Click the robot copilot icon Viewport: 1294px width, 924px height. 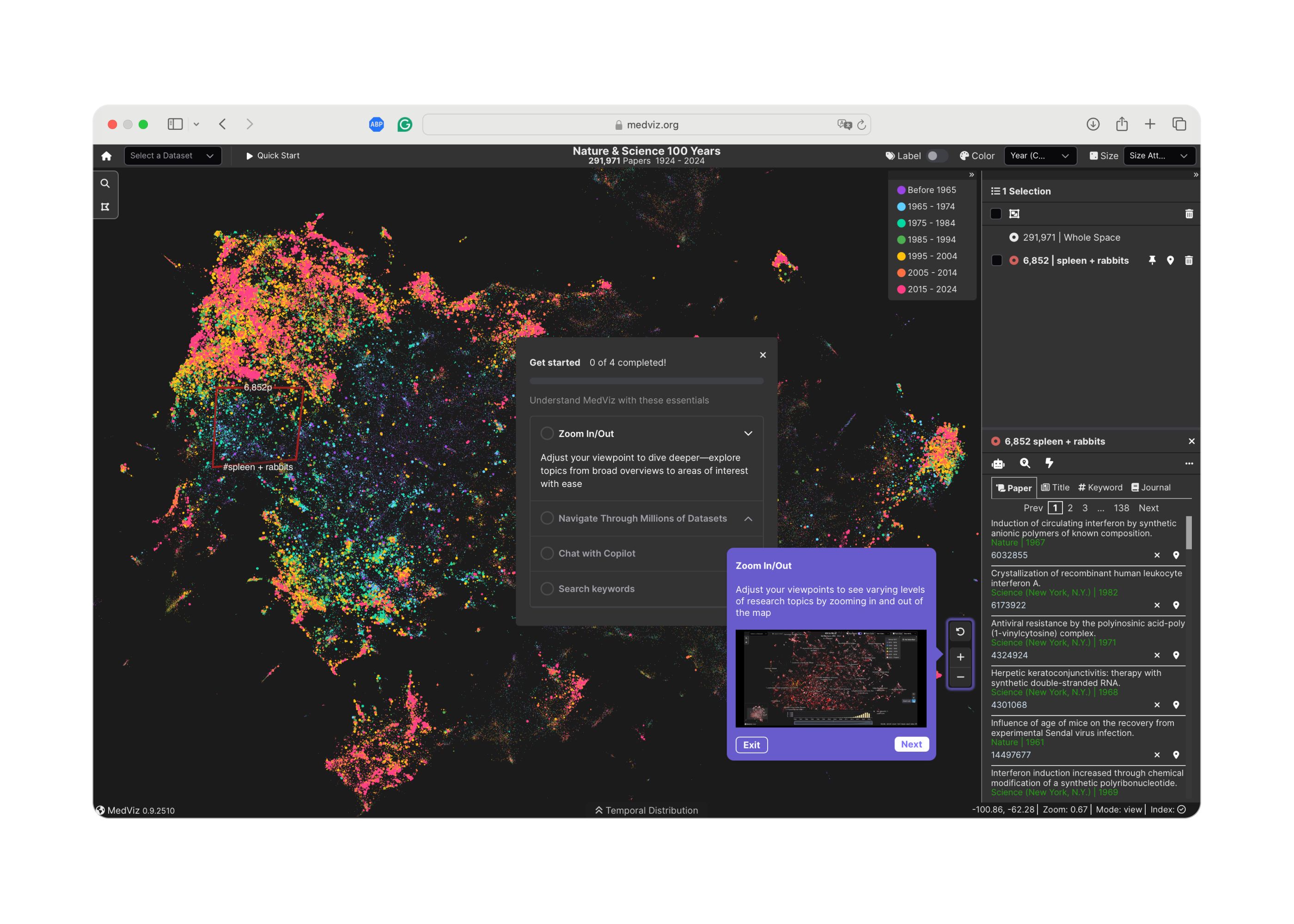click(998, 464)
